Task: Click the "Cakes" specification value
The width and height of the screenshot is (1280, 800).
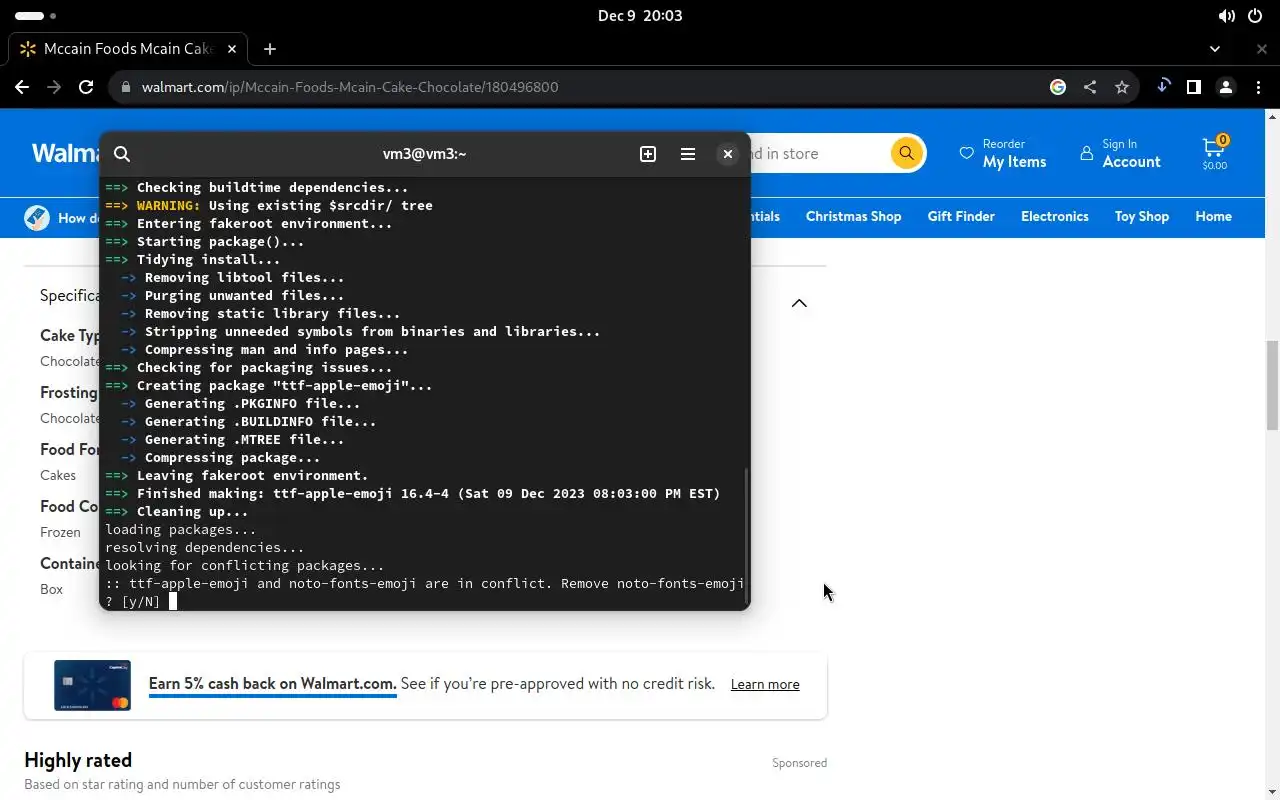Action: click(x=58, y=475)
